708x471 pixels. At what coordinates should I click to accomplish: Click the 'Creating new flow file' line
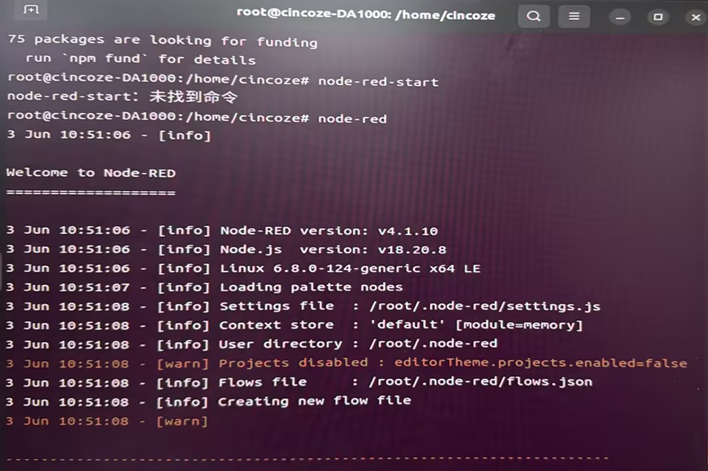click(208, 401)
